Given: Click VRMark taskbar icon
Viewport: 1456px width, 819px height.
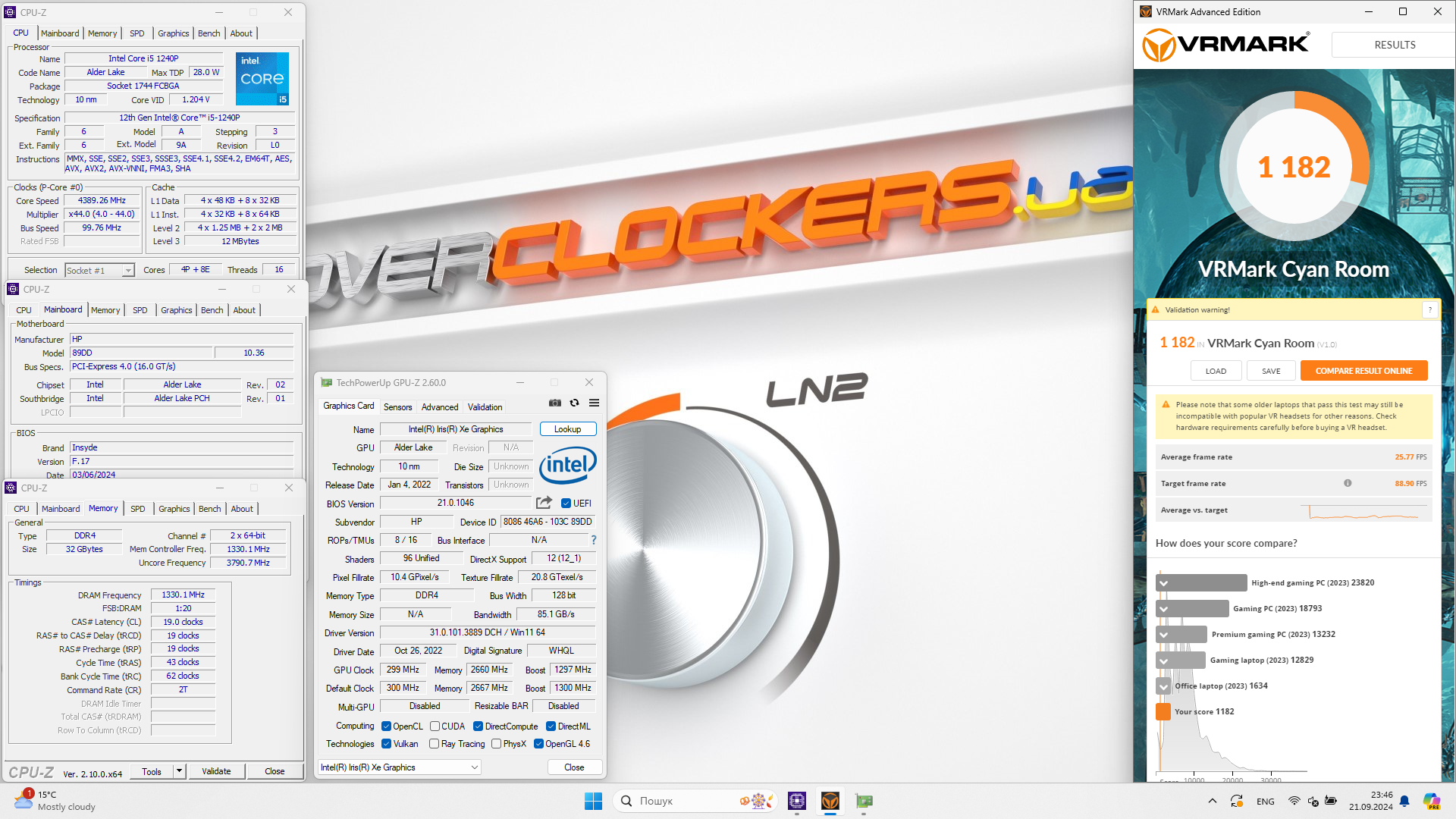Looking at the screenshot, I should point(830,801).
